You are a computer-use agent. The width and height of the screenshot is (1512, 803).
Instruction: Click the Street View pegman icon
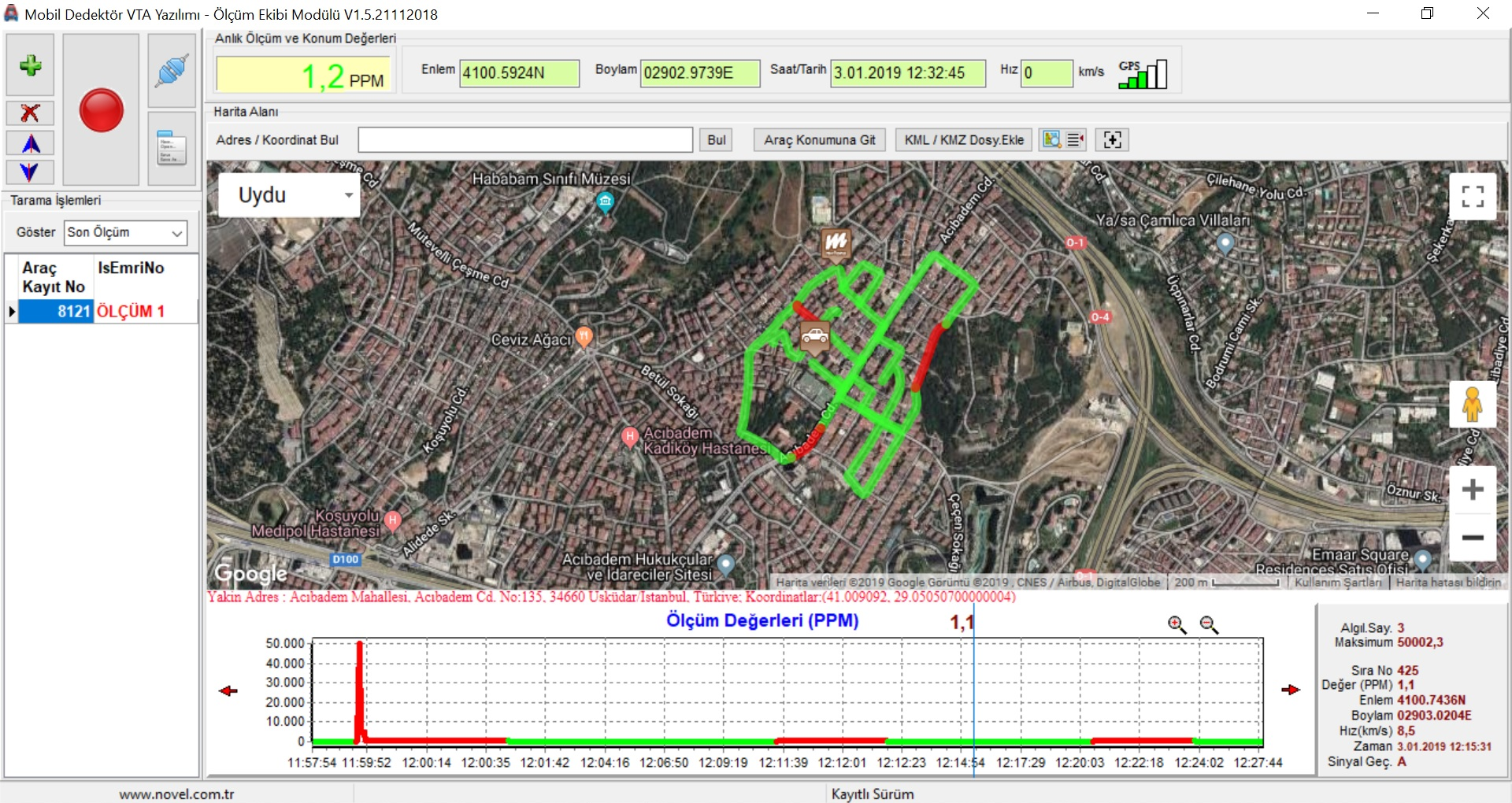point(1473,405)
